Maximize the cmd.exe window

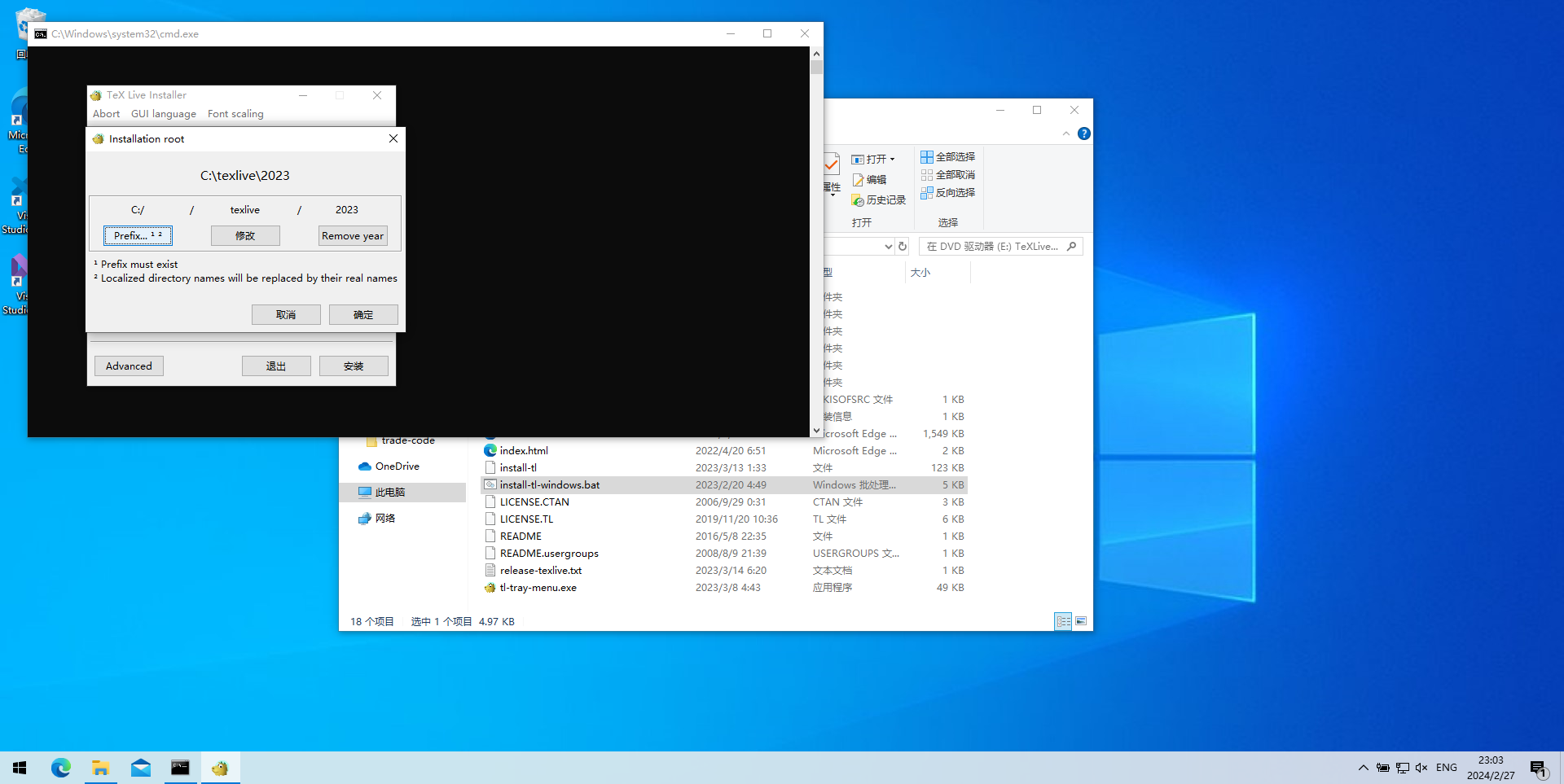click(767, 33)
